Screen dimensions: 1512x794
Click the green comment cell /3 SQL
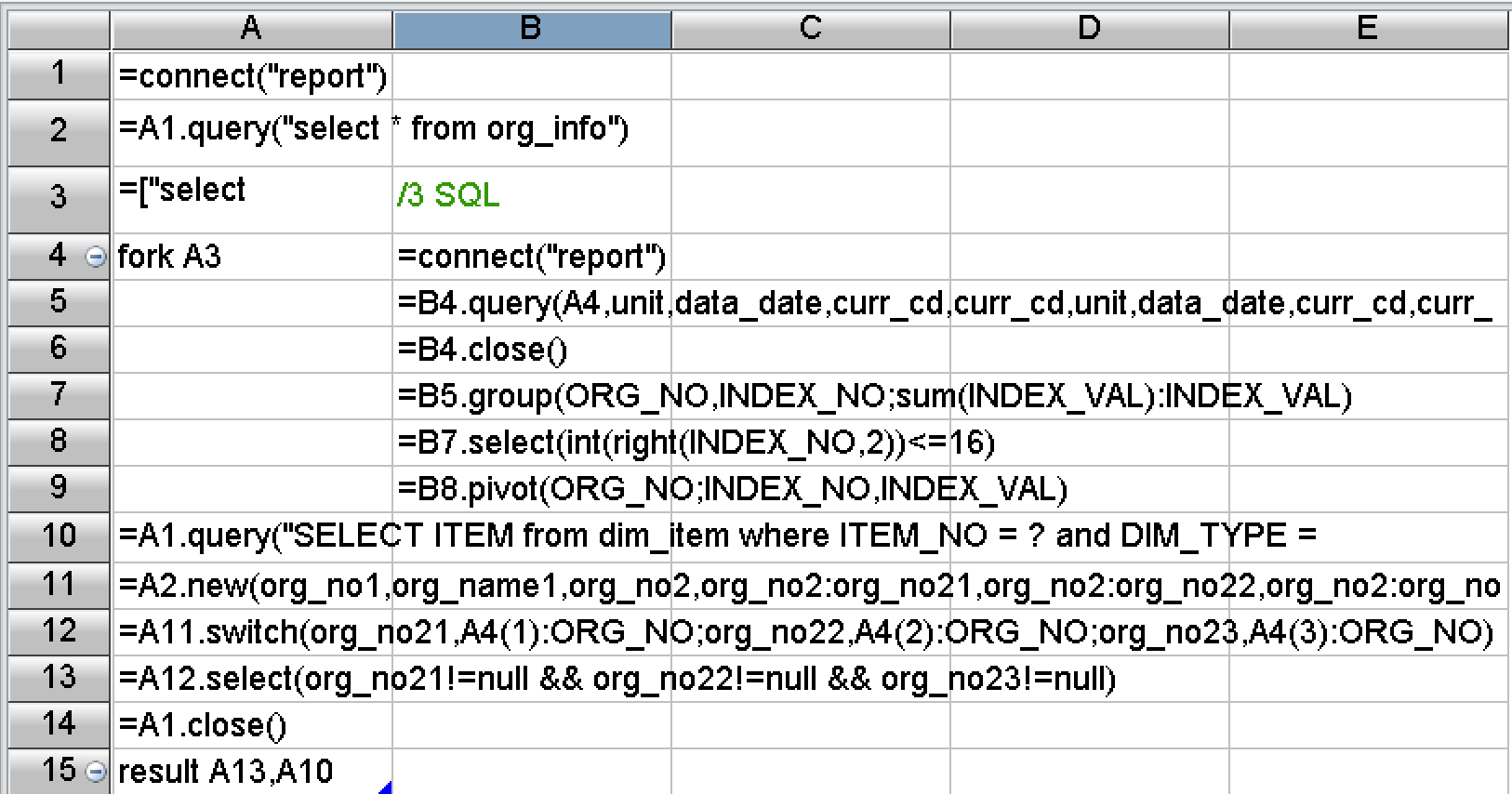[x=532, y=200]
